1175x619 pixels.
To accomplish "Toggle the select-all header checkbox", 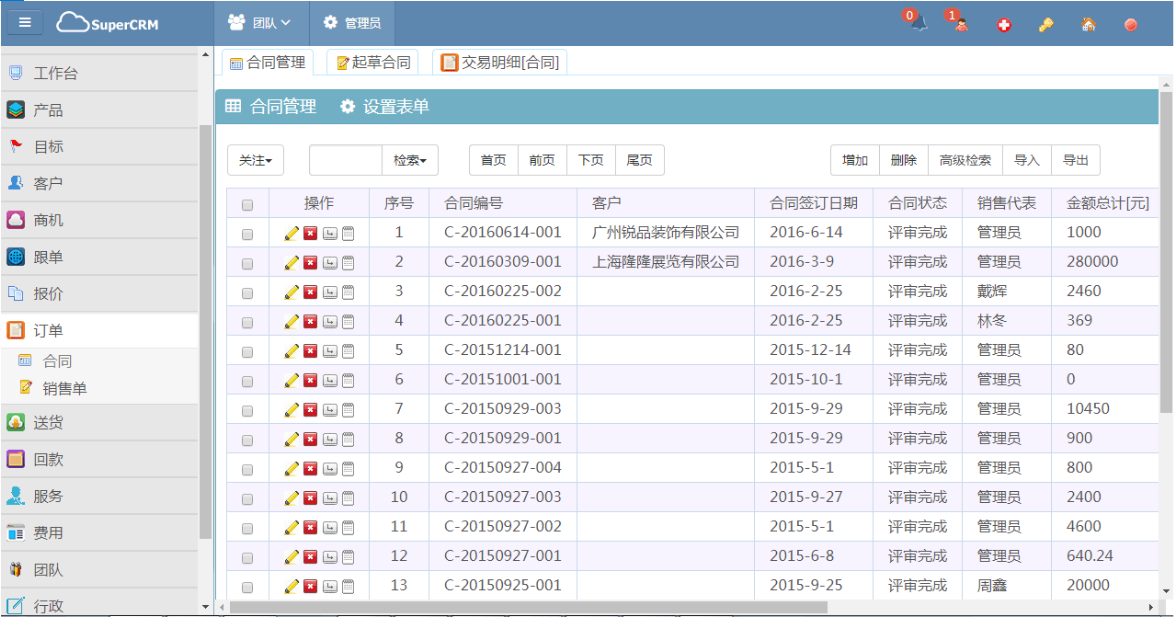I will click(247, 205).
